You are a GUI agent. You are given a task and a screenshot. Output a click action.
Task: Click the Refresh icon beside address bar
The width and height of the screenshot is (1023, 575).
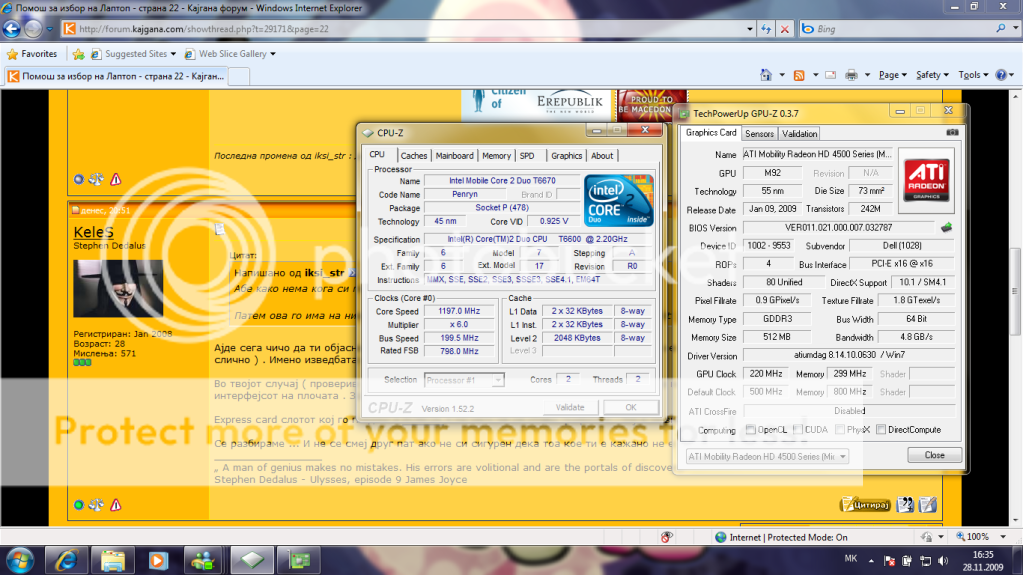pos(766,29)
